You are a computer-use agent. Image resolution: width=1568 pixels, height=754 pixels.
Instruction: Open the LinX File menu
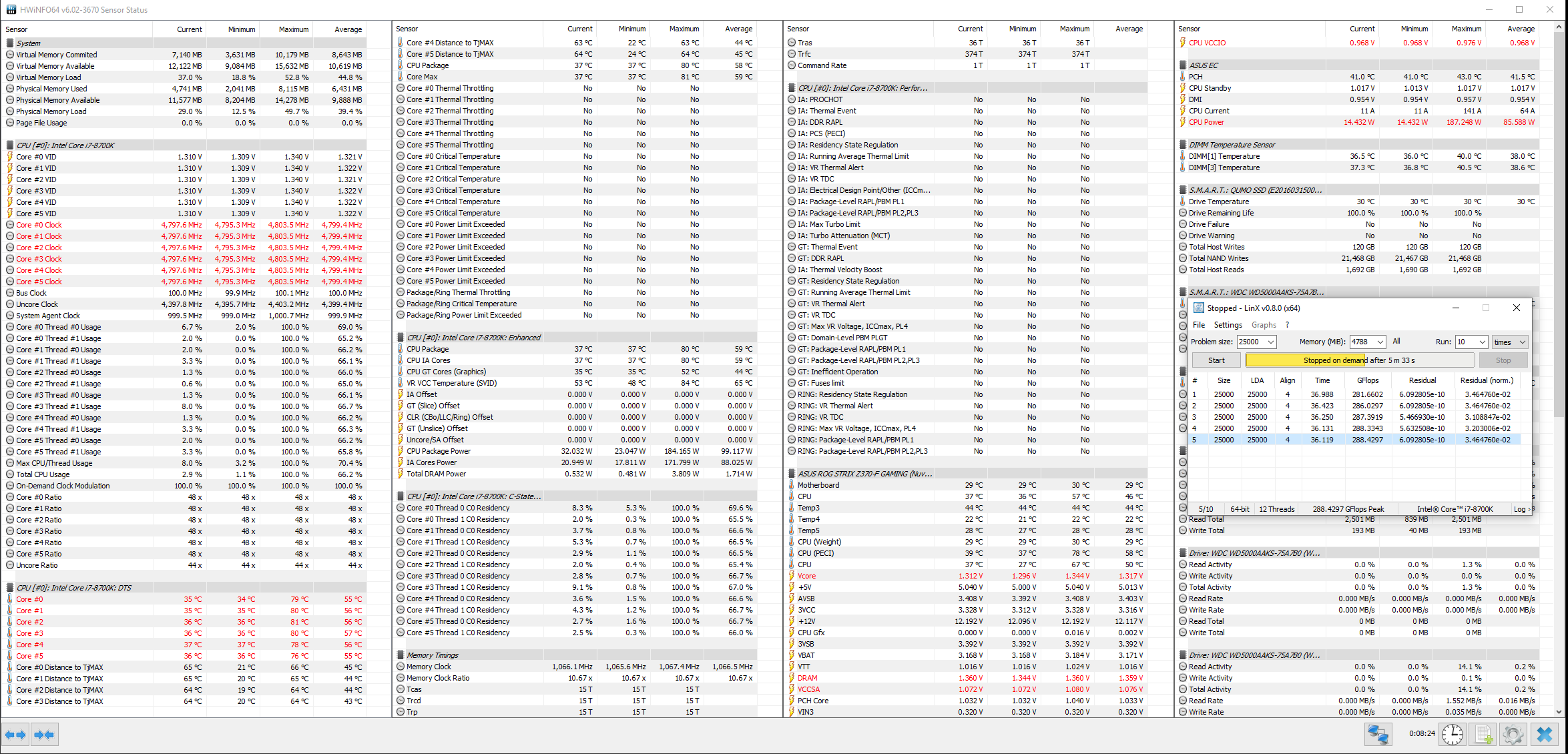[1199, 325]
